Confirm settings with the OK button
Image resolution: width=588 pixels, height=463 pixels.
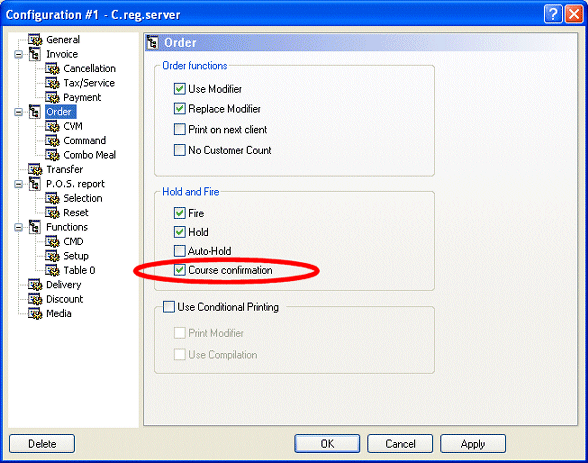tap(327, 444)
